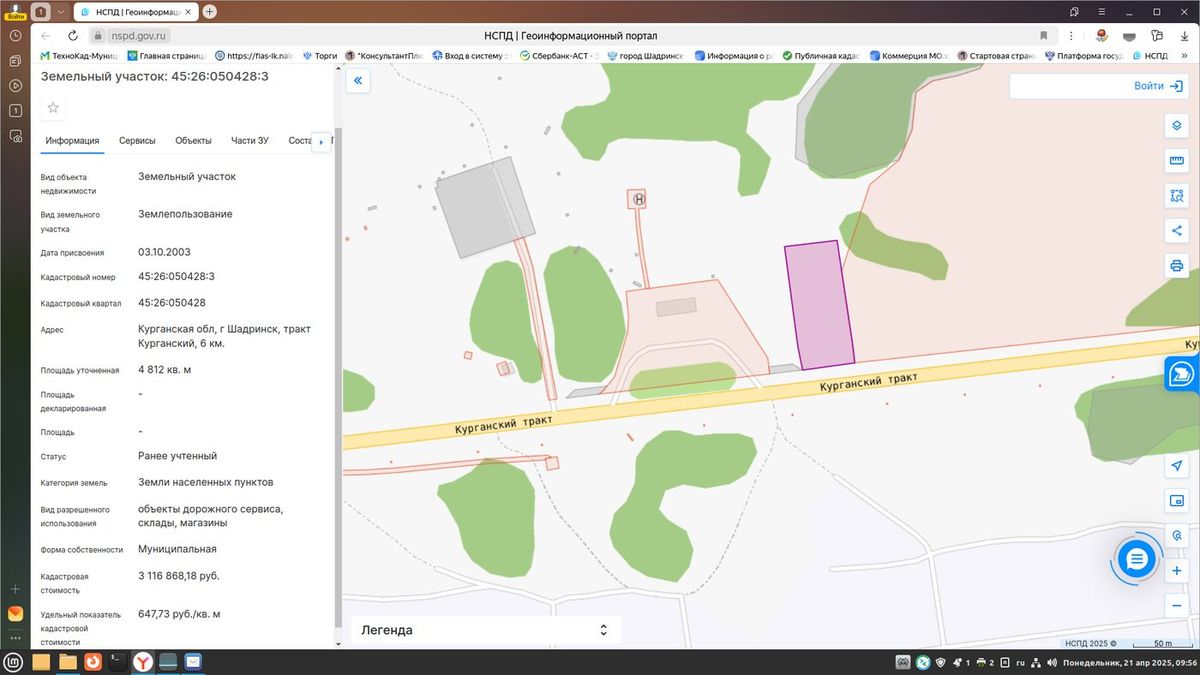The image size is (1200, 675).
Task: Print the map via printer icon
Action: click(1177, 266)
